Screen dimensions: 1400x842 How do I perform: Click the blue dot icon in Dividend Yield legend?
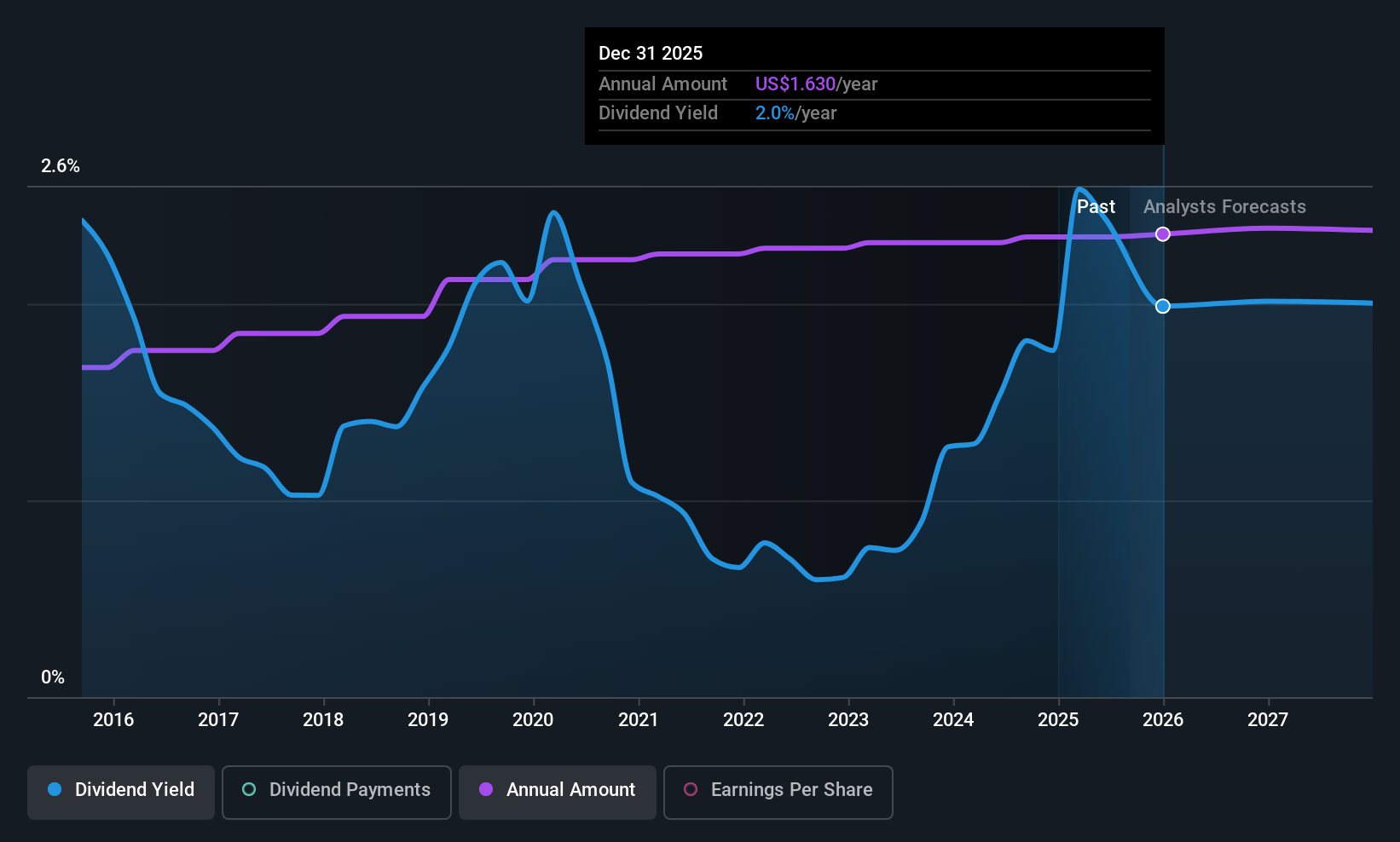pyautogui.click(x=54, y=790)
